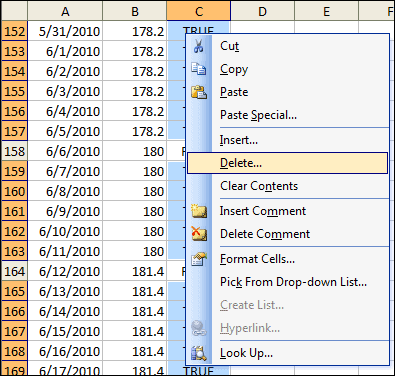Click value 181.4 in row 164
Viewport: 395px width, 376px height.
pyautogui.click(x=135, y=271)
